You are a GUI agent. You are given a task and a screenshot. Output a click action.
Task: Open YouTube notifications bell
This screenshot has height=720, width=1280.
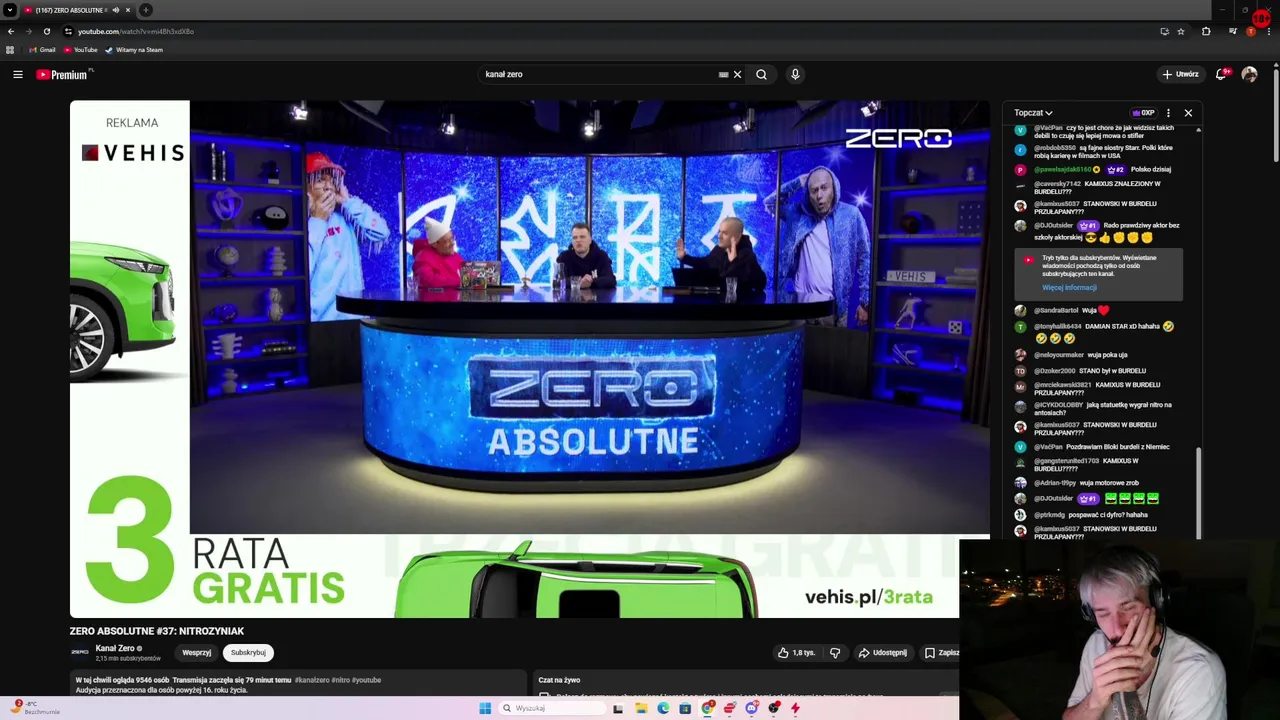1222,74
